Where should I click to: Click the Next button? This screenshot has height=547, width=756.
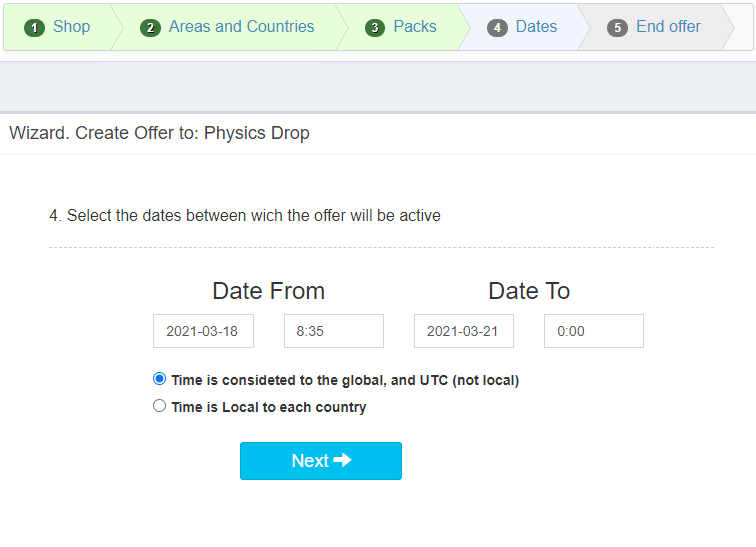[x=321, y=461]
